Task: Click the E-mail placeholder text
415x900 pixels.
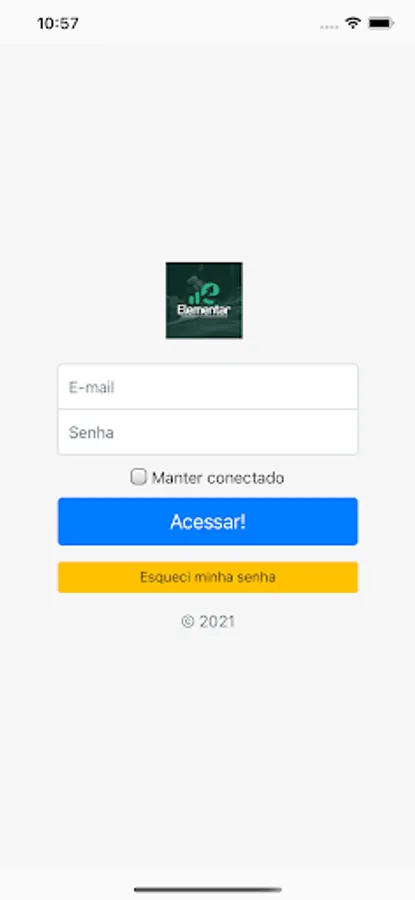Action: tap(92, 387)
